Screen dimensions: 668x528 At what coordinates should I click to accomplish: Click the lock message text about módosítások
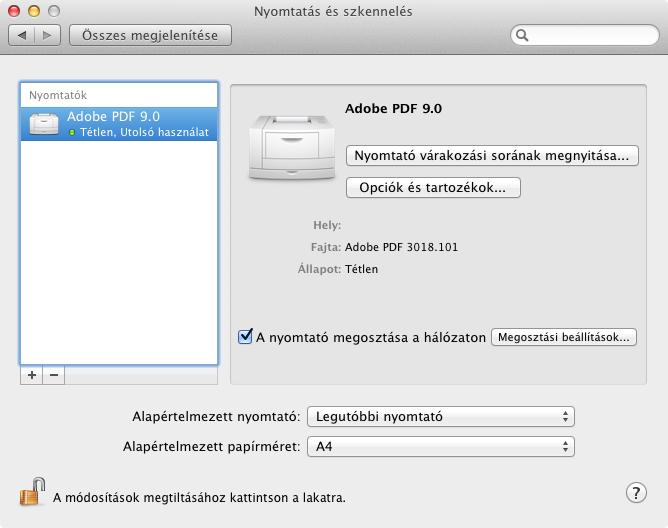tap(199, 497)
